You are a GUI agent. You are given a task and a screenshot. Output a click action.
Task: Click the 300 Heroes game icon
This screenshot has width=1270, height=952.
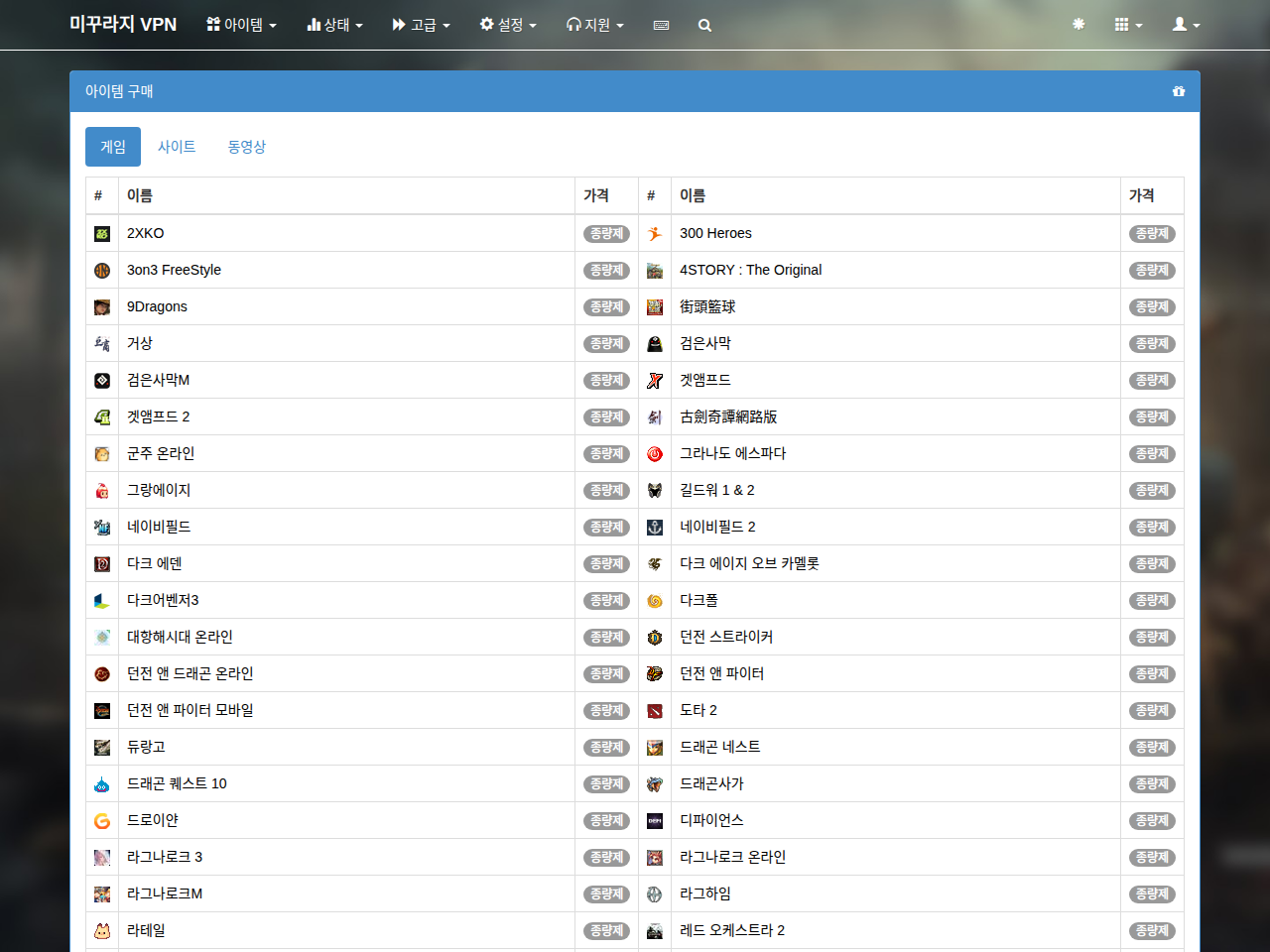pyautogui.click(x=655, y=234)
